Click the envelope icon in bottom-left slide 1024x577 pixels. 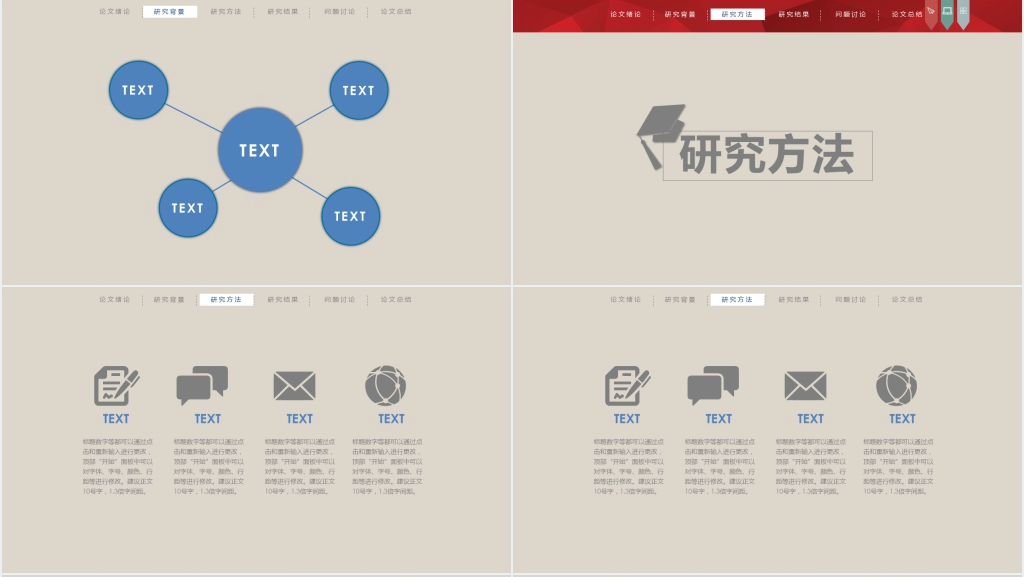294,386
